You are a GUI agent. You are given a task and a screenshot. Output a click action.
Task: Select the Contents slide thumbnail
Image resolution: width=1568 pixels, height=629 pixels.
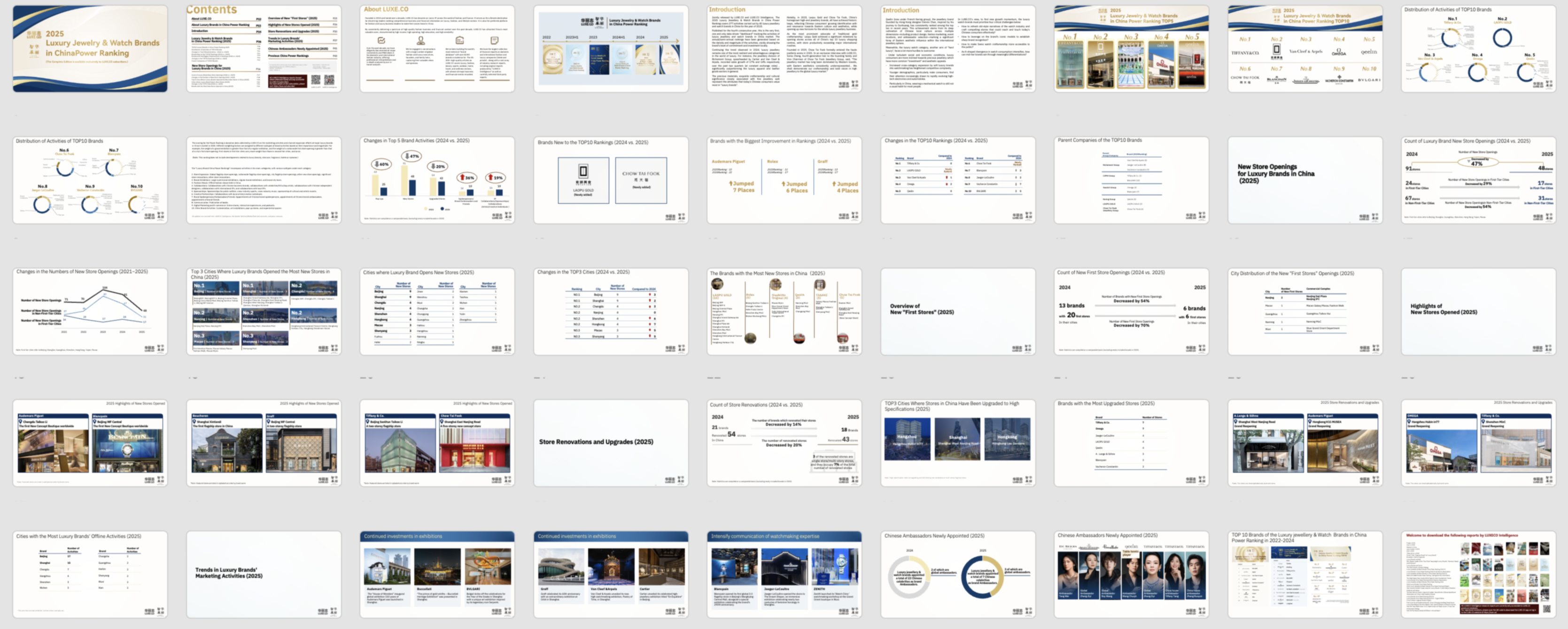[x=264, y=49]
